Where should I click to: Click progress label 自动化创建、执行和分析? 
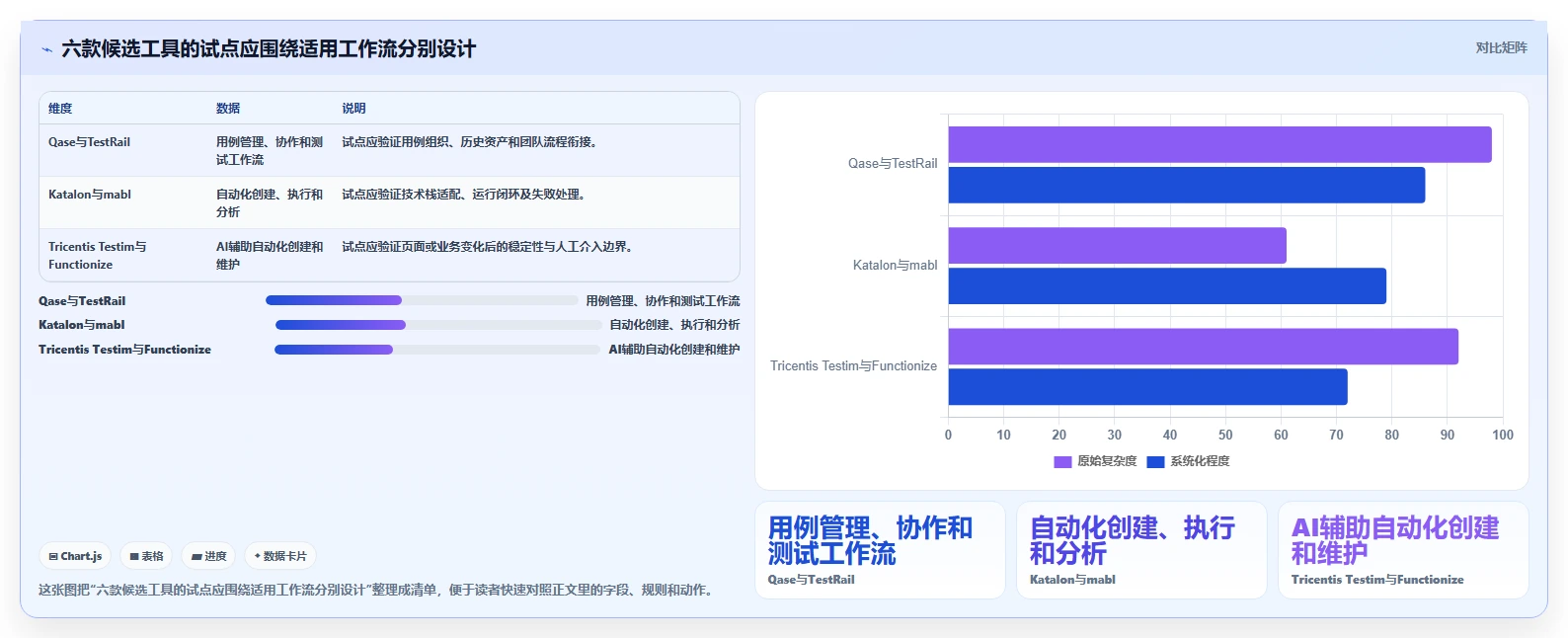coord(674,325)
